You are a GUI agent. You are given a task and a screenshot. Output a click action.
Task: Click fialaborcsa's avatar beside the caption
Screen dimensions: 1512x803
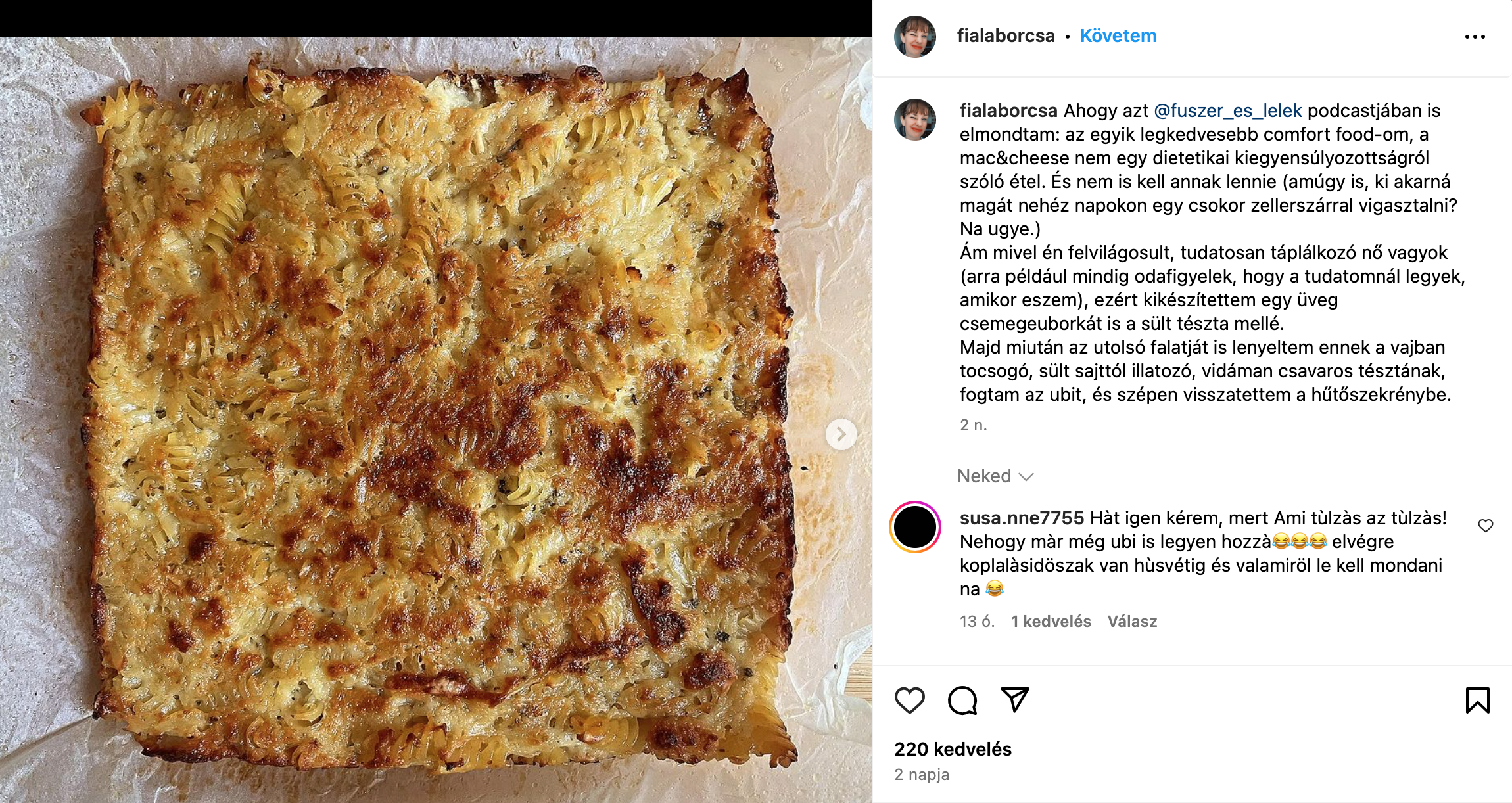(915, 120)
